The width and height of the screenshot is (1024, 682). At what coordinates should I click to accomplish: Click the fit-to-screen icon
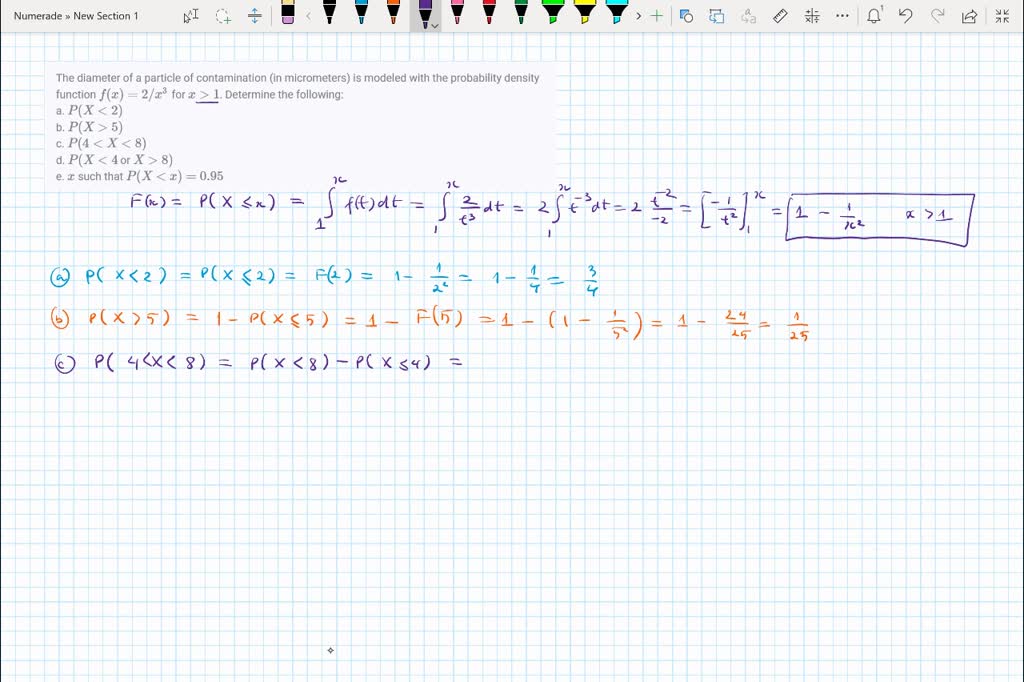pos(1002,16)
